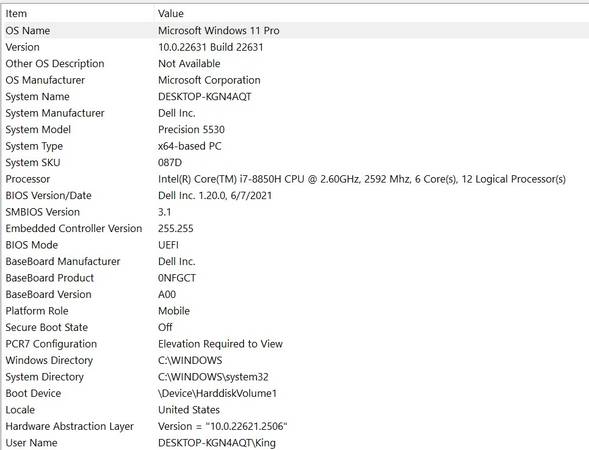Select the PCR7 Configuration row
This screenshot has width=589, height=450.
(x=295, y=344)
